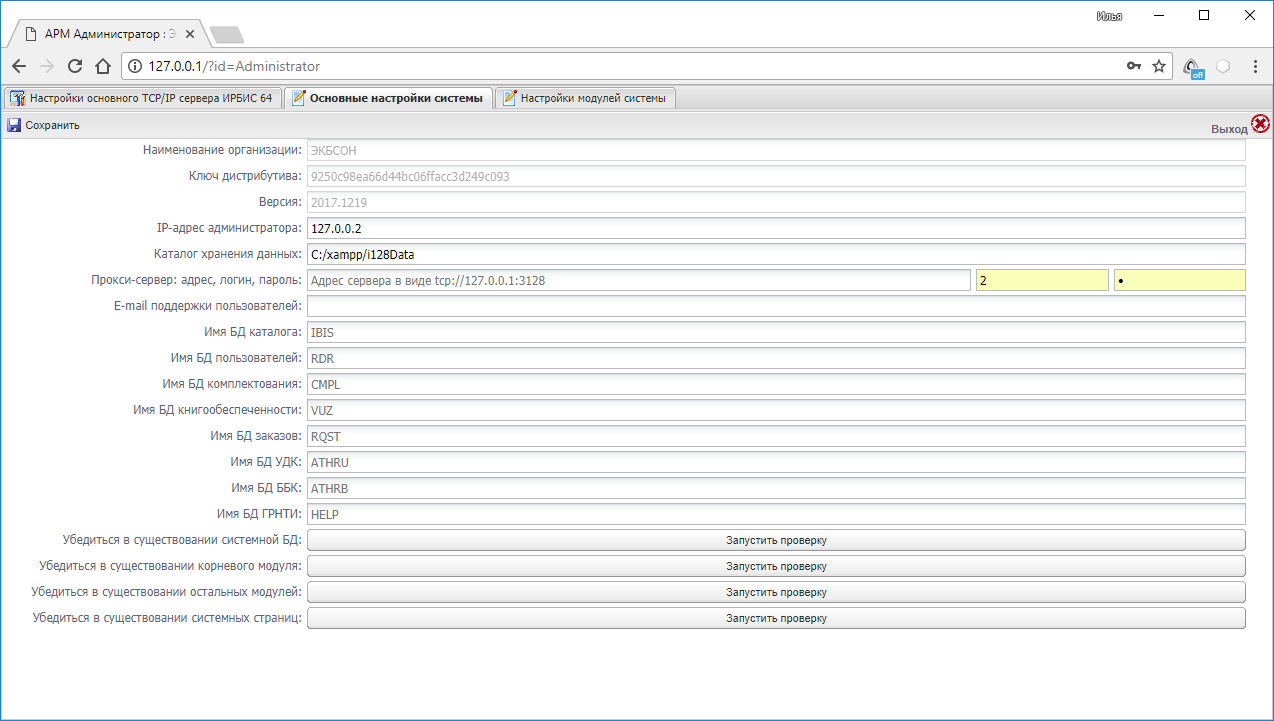The height and width of the screenshot is (721, 1274).
Task: Click the browser home icon
Action: [102, 66]
